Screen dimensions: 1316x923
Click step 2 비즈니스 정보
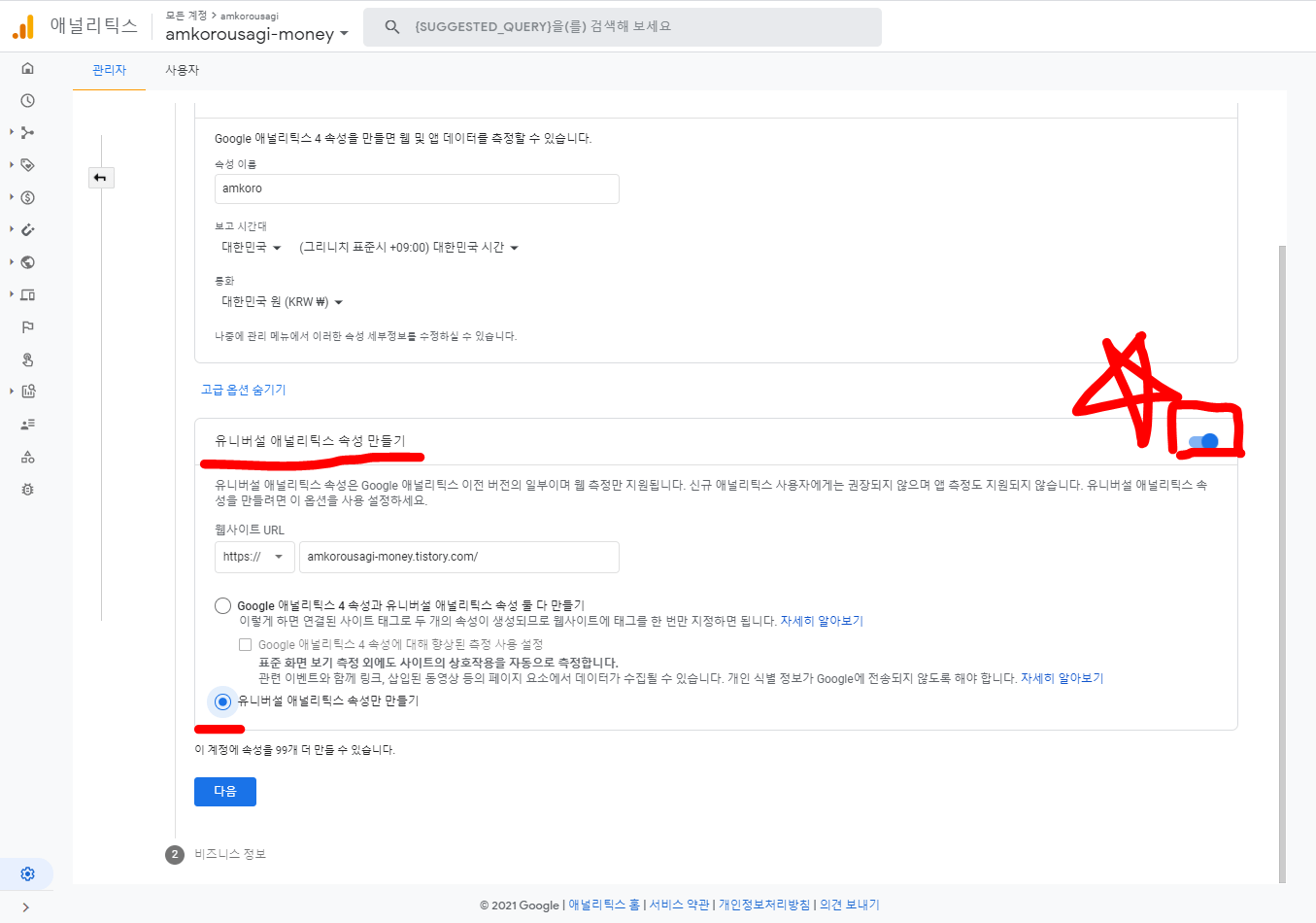(x=216, y=854)
